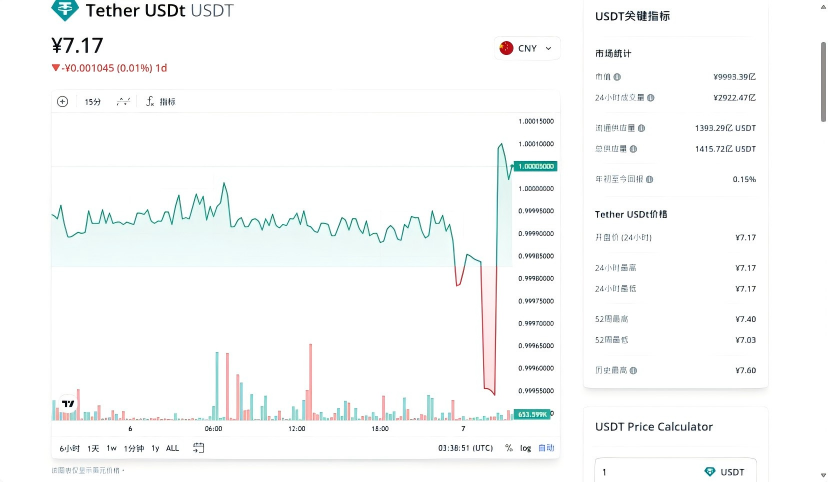The width and height of the screenshot is (828, 482).
Task: Click the USDT amount input field
Action: coord(675,471)
